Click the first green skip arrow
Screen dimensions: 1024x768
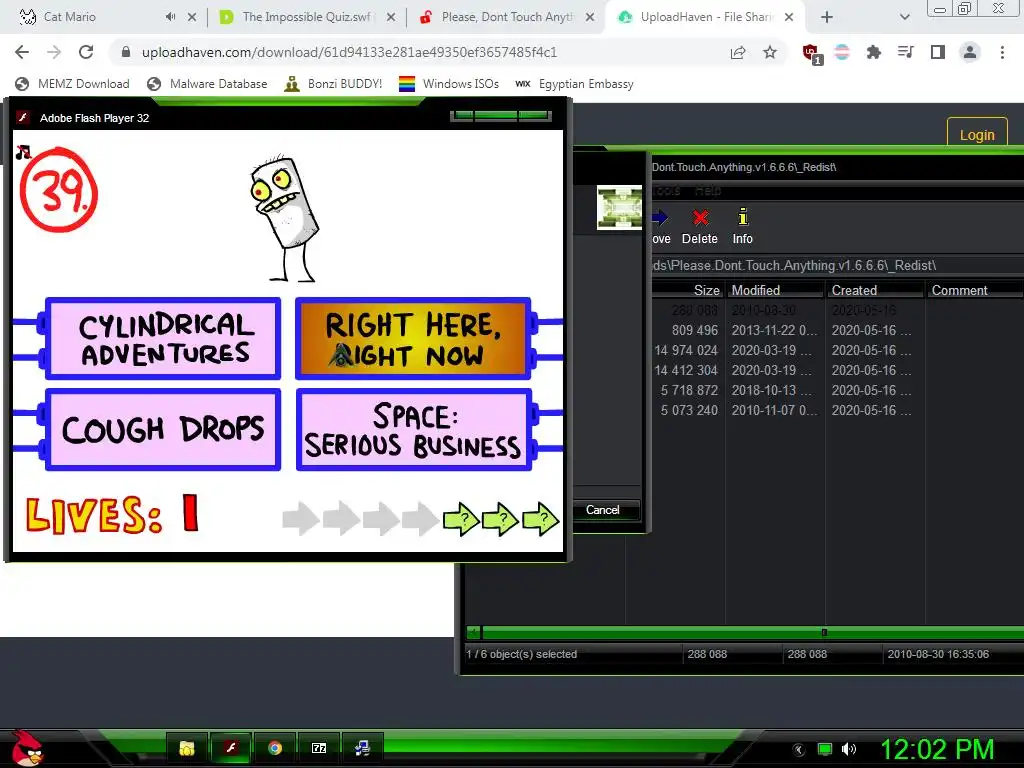click(461, 519)
